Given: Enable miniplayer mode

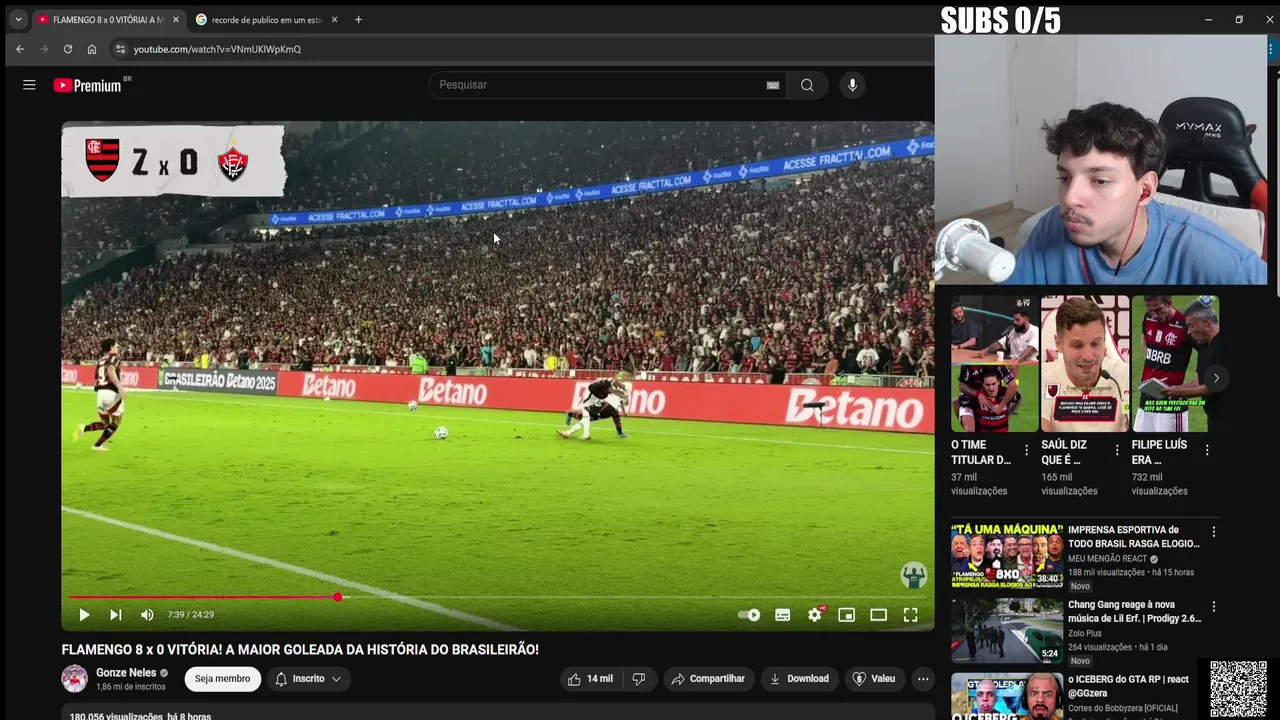Looking at the screenshot, I should click(x=847, y=615).
